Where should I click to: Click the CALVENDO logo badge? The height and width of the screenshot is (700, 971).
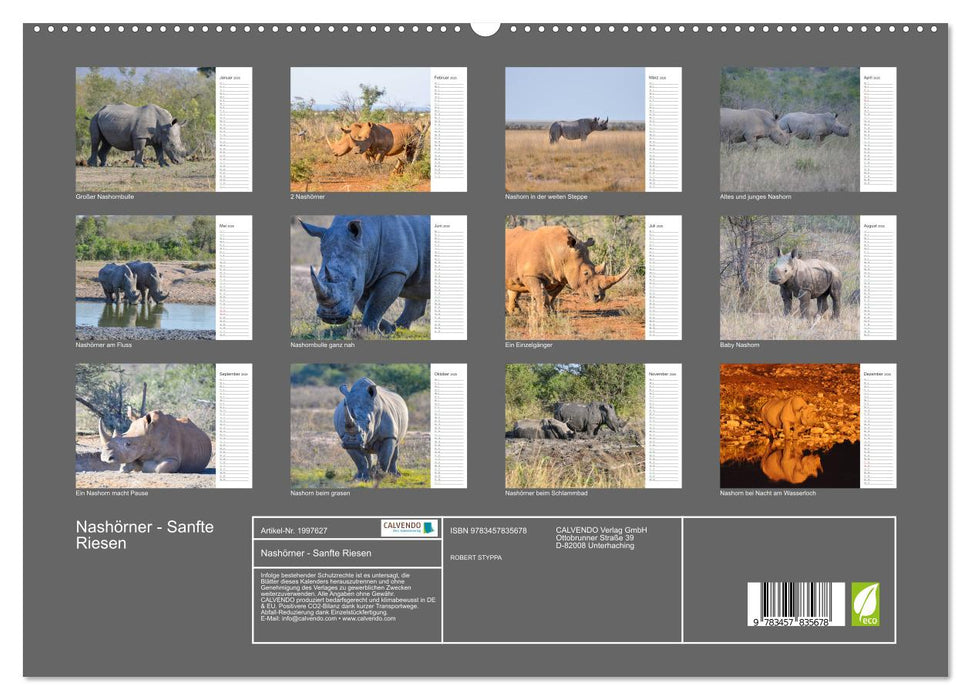[x=409, y=528]
